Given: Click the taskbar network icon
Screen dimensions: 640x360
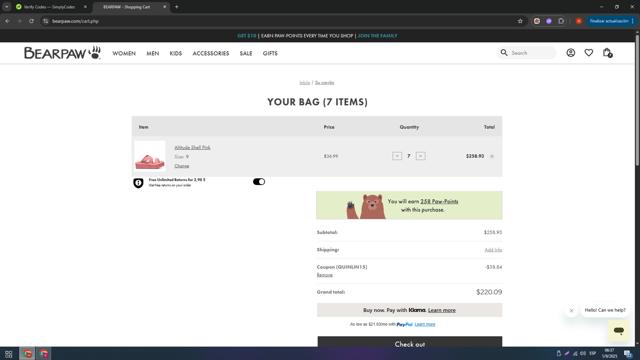Looking at the screenshot, I should pos(575,353).
